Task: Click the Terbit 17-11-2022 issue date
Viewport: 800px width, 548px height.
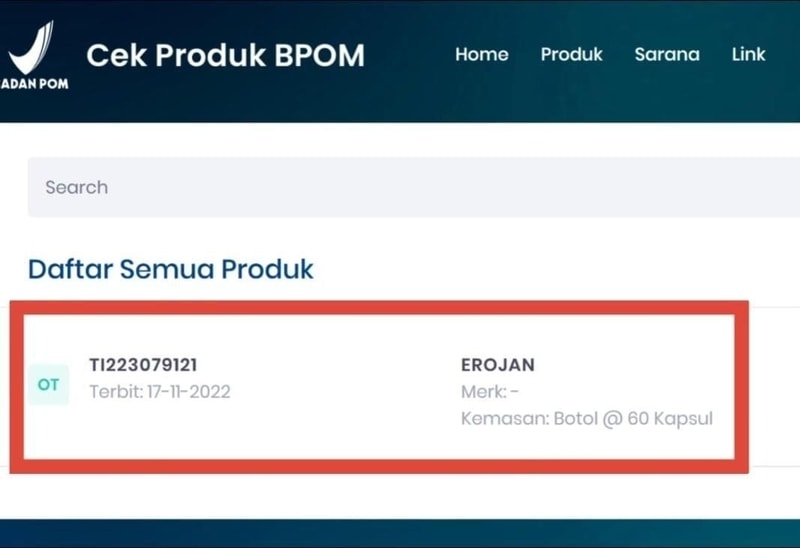Action: (x=160, y=392)
